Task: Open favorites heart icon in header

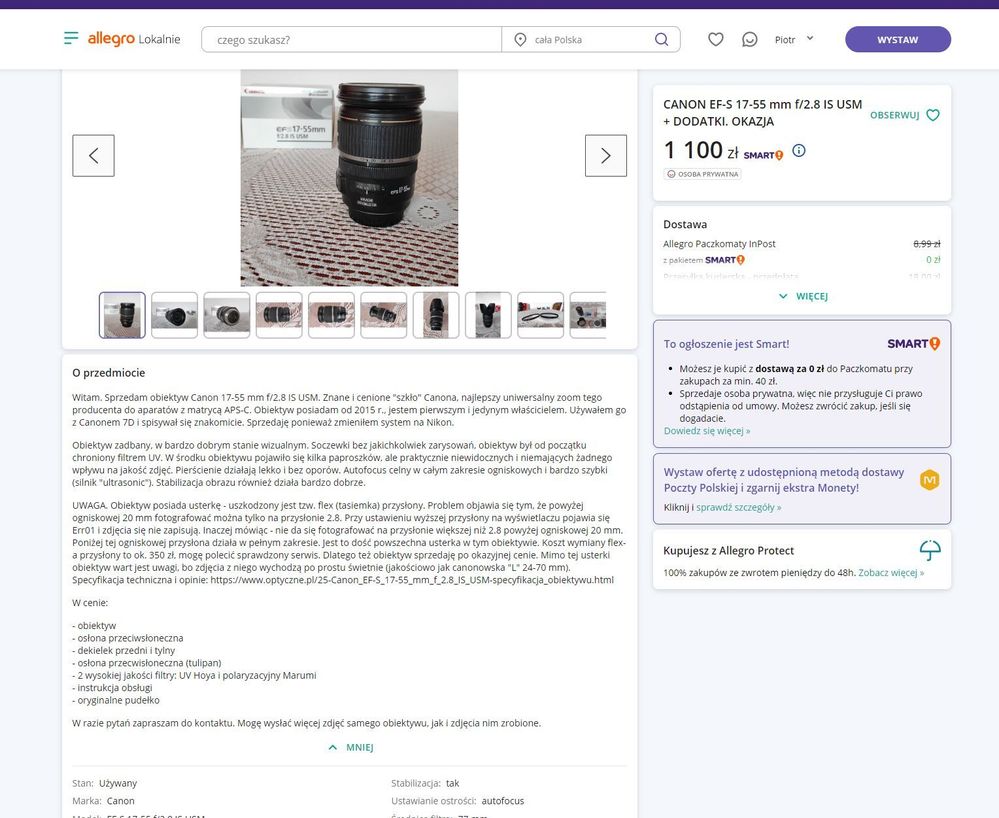Action: tap(715, 40)
